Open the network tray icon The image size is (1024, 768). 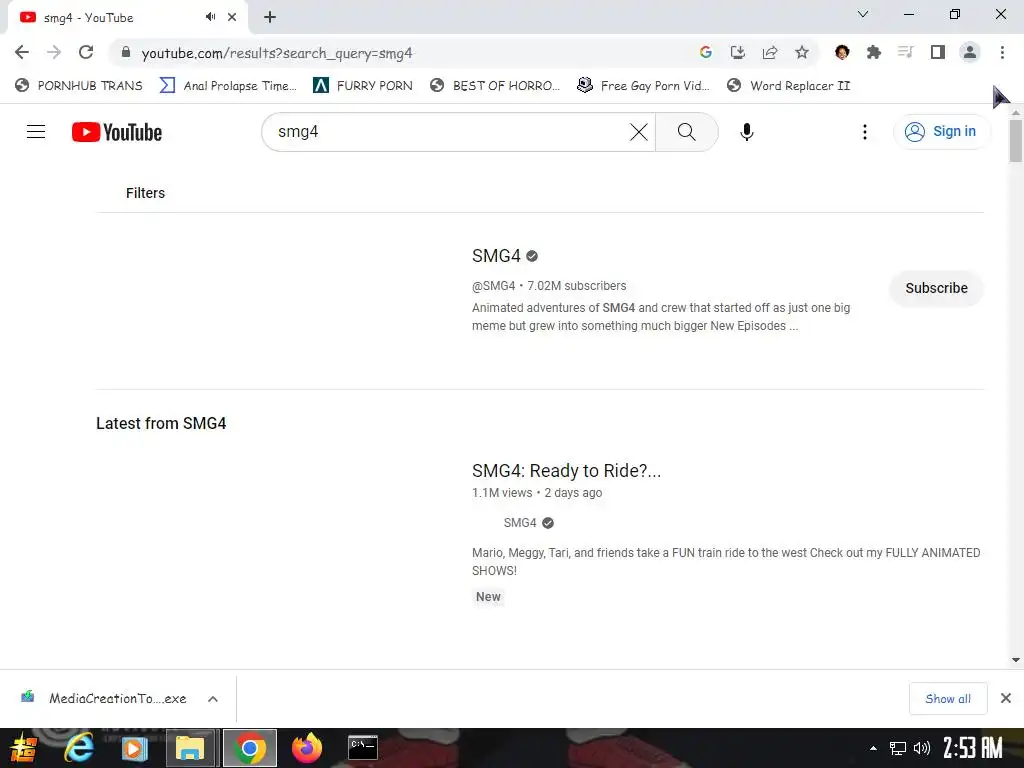[x=898, y=748]
